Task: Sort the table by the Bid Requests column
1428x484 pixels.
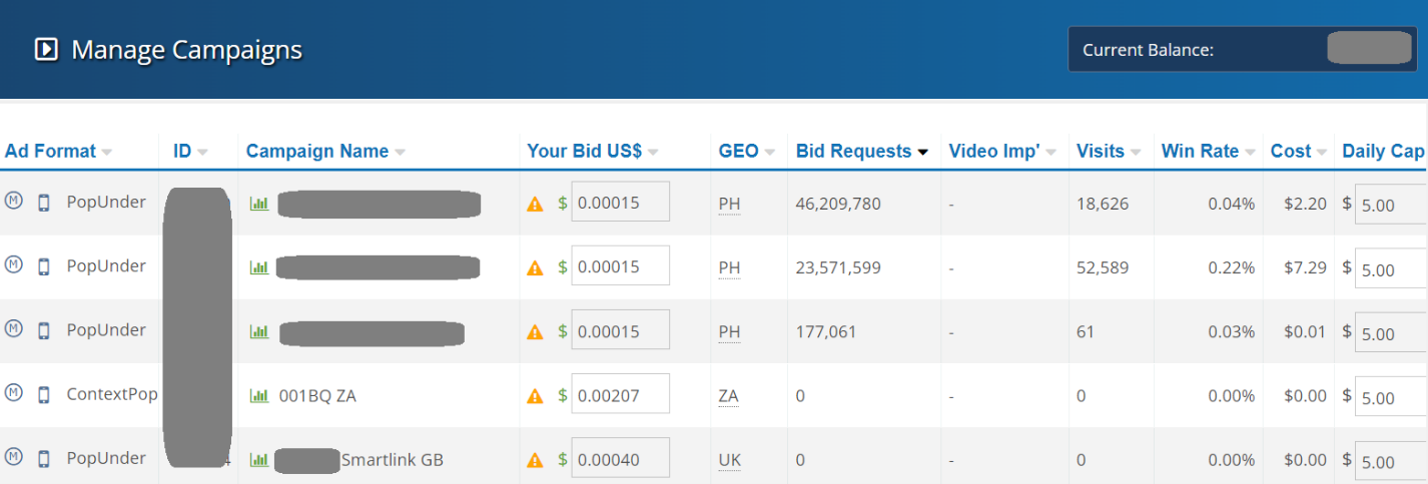Action: pos(862,151)
